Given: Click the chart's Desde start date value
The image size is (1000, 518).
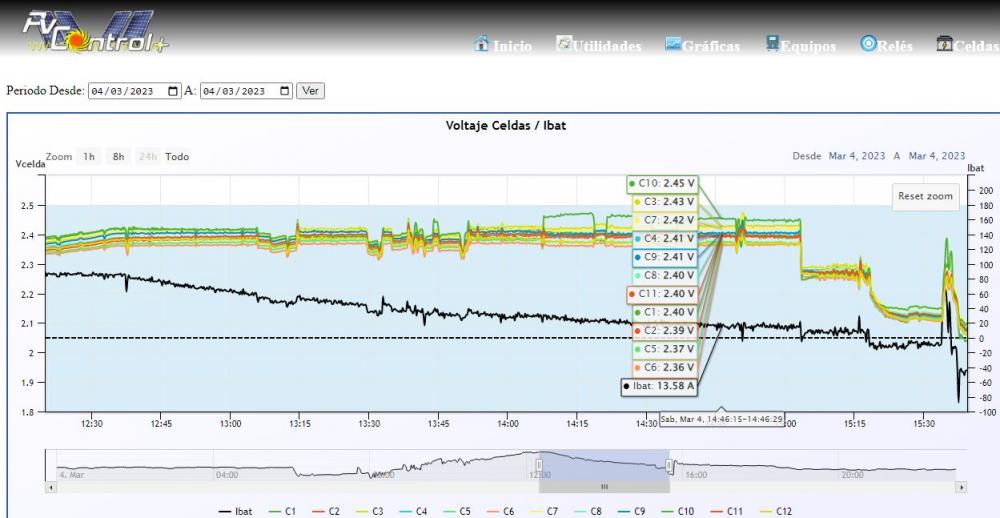Looking at the screenshot, I should click(x=857, y=156).
